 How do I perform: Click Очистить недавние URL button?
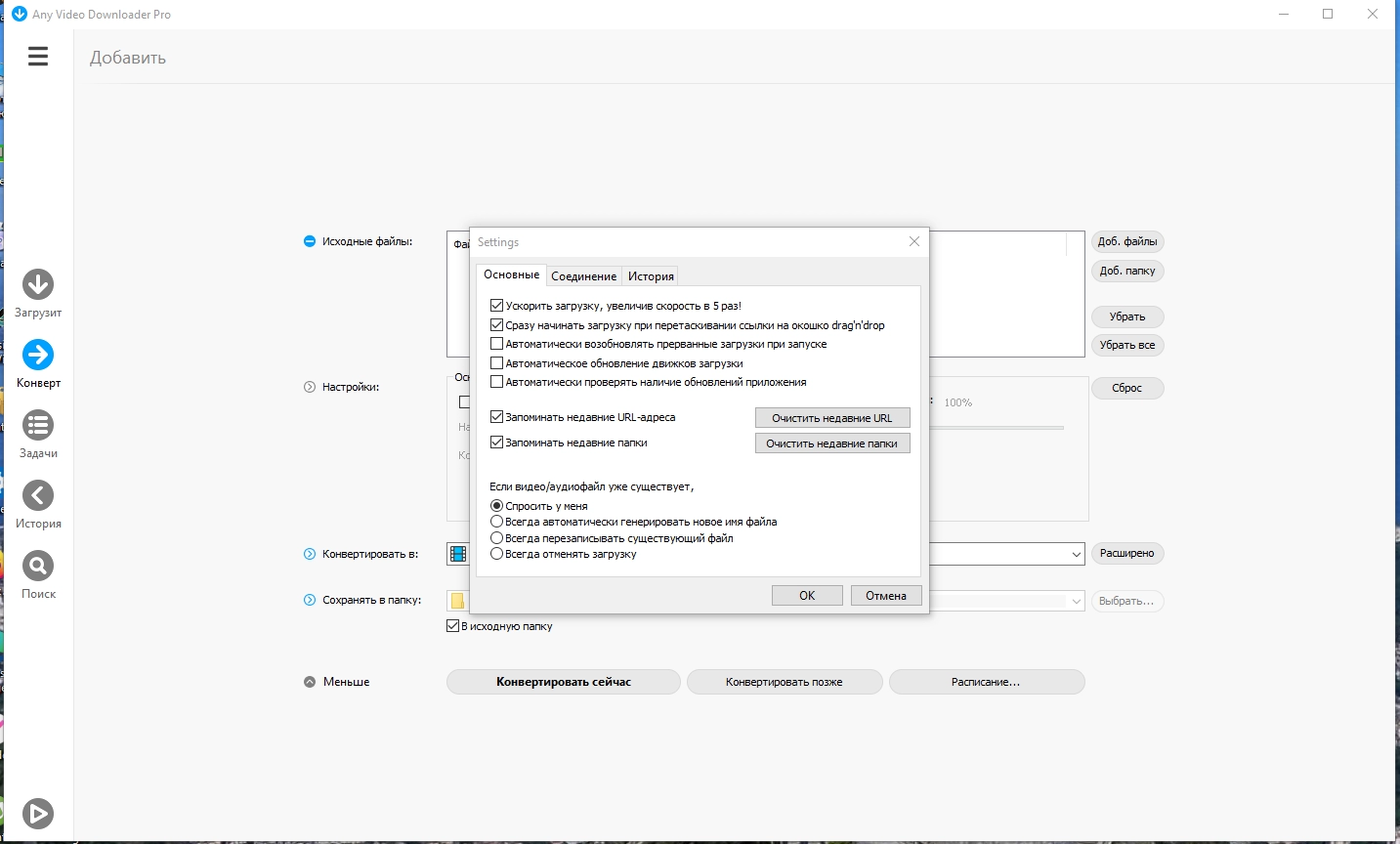pyautogui.click(x=832, y=418)
